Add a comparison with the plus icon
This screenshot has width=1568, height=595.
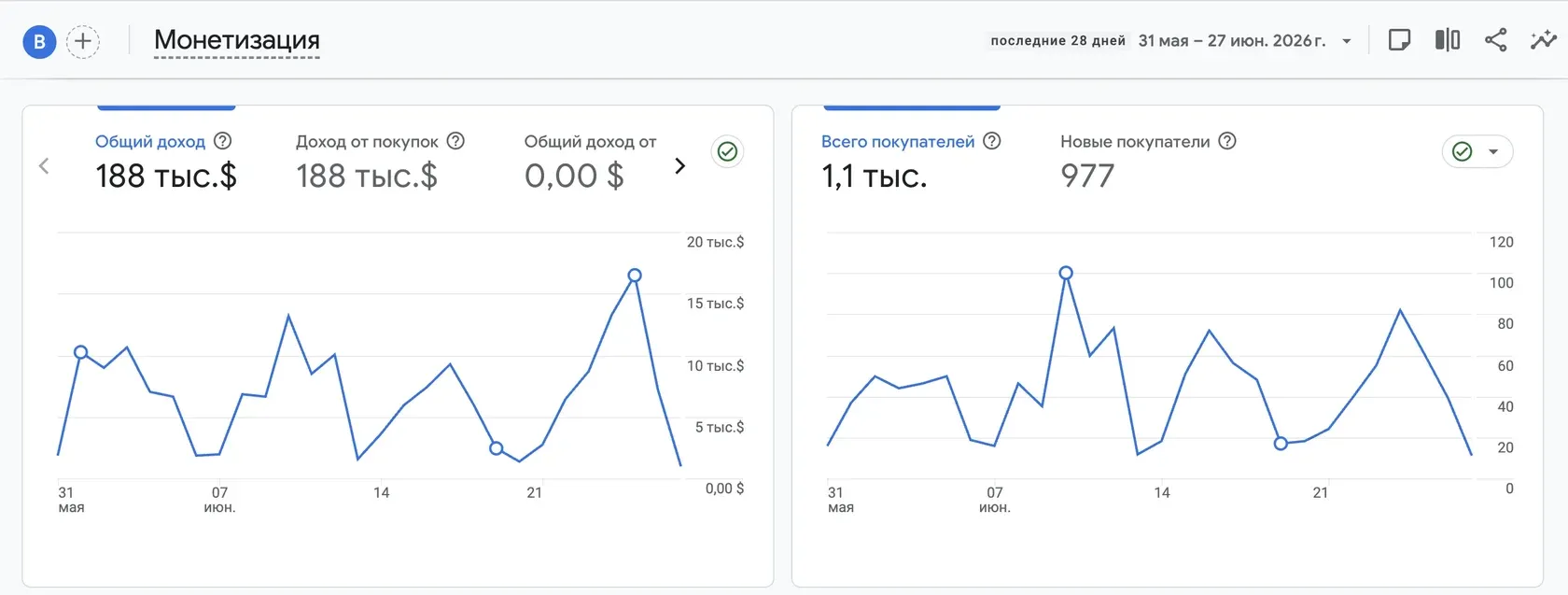83,41
